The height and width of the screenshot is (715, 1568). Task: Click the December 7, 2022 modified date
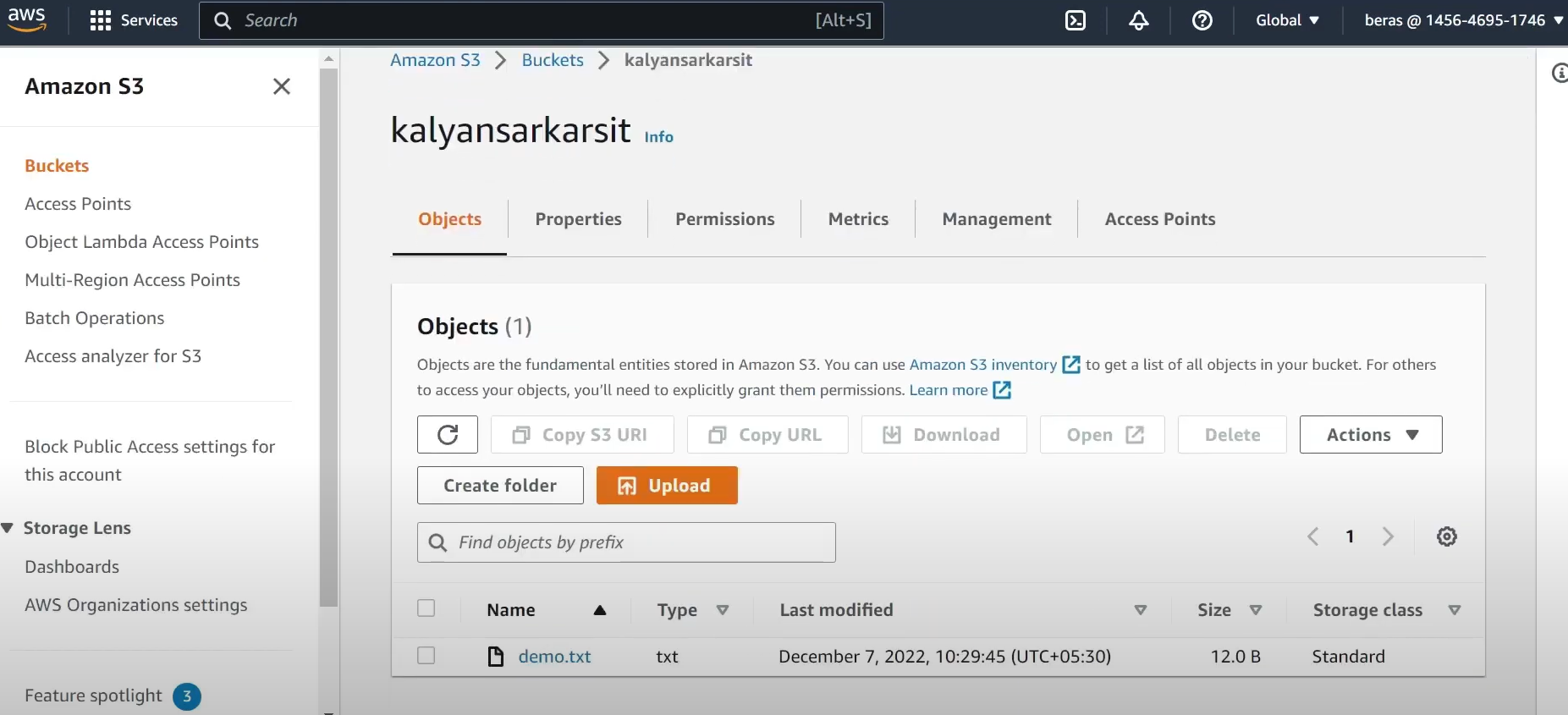pos(944,657)
